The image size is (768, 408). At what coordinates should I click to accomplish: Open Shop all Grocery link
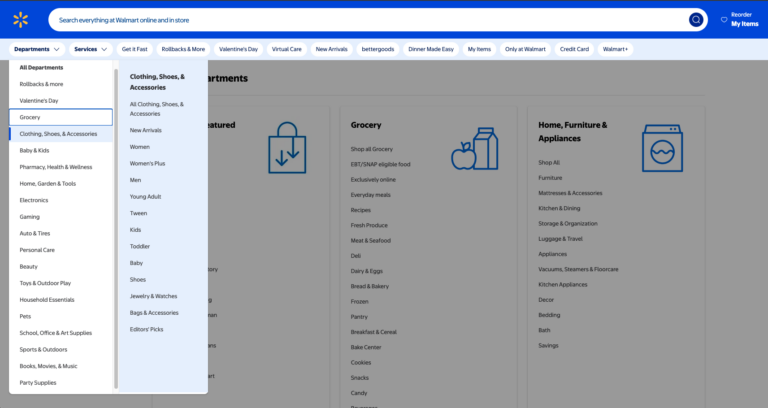coord(372,149)
